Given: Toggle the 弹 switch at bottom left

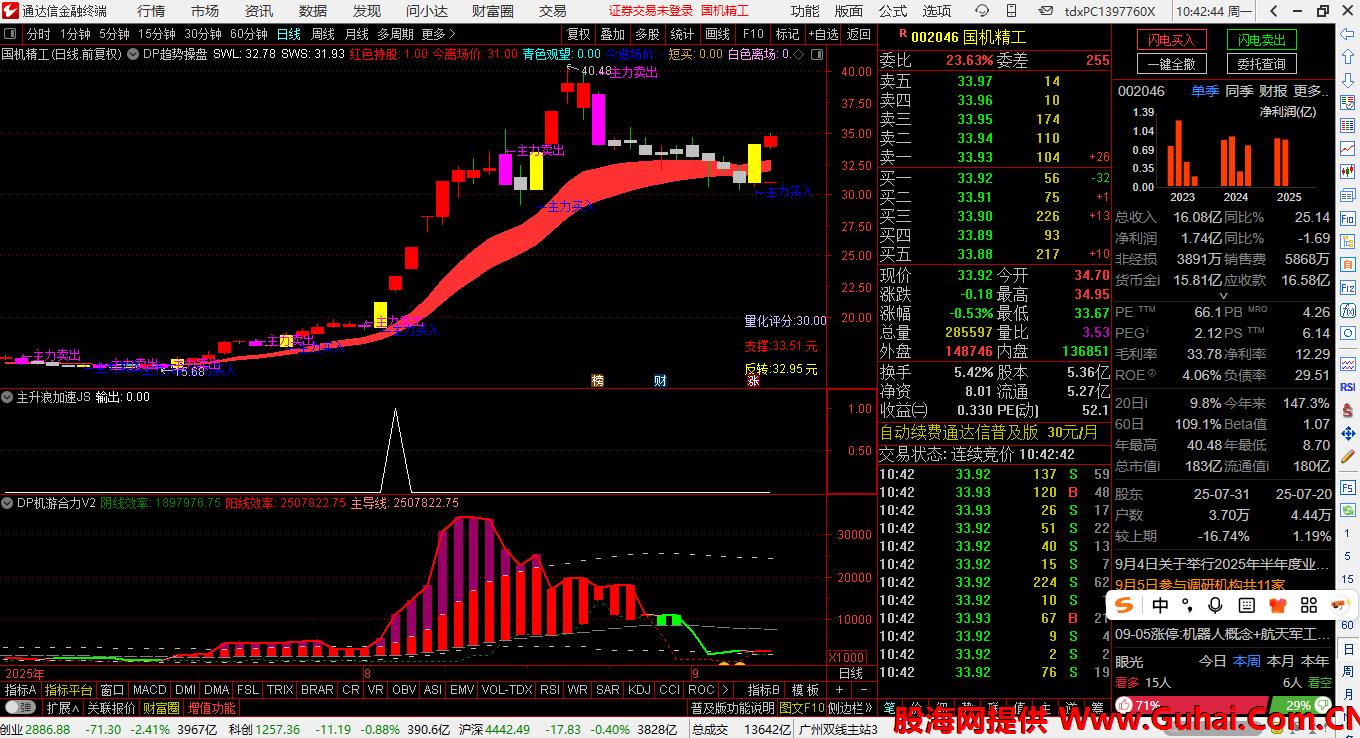Looking at the screenshot, I should point(21,708).
